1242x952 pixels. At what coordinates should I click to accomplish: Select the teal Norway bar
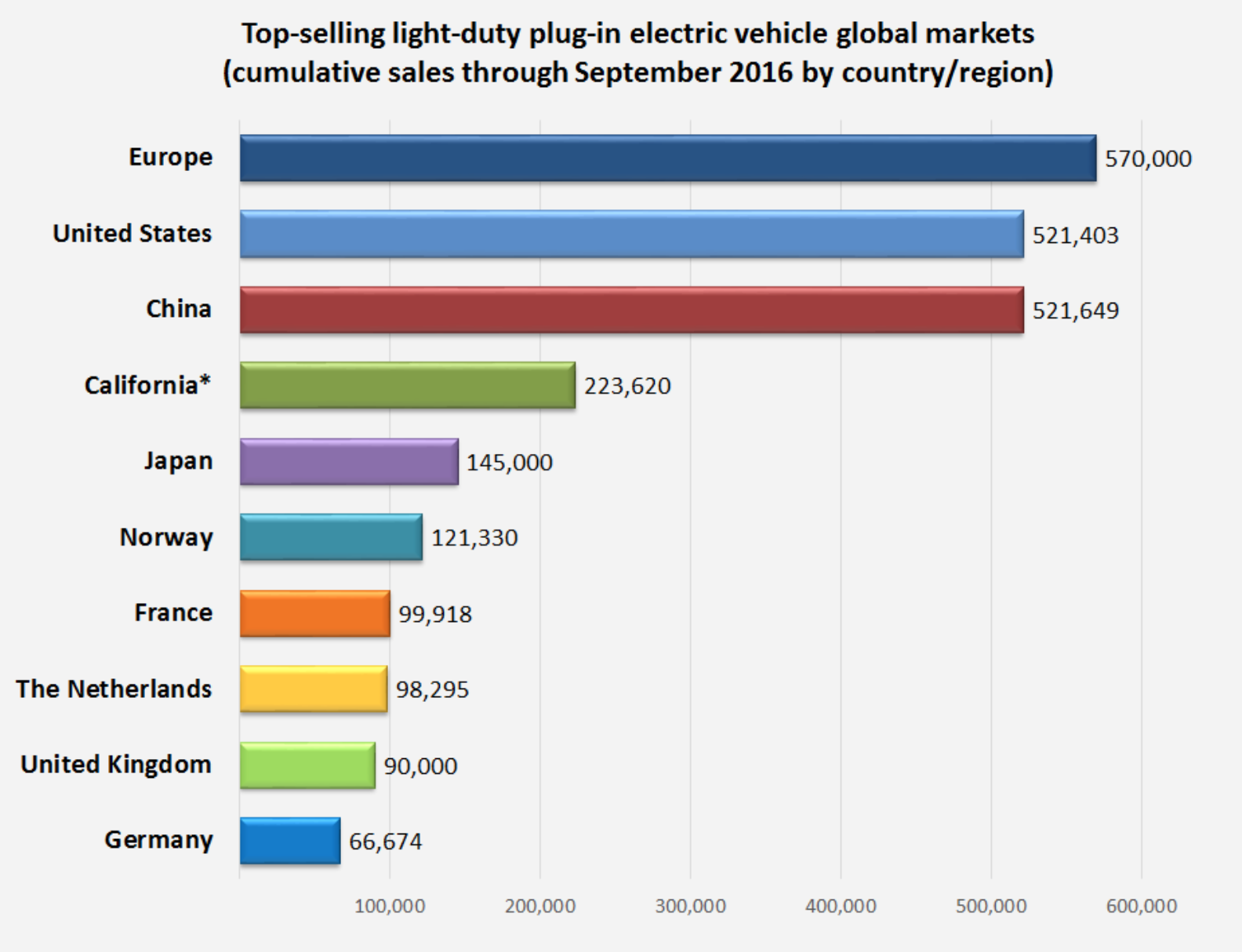coord(331,537)
